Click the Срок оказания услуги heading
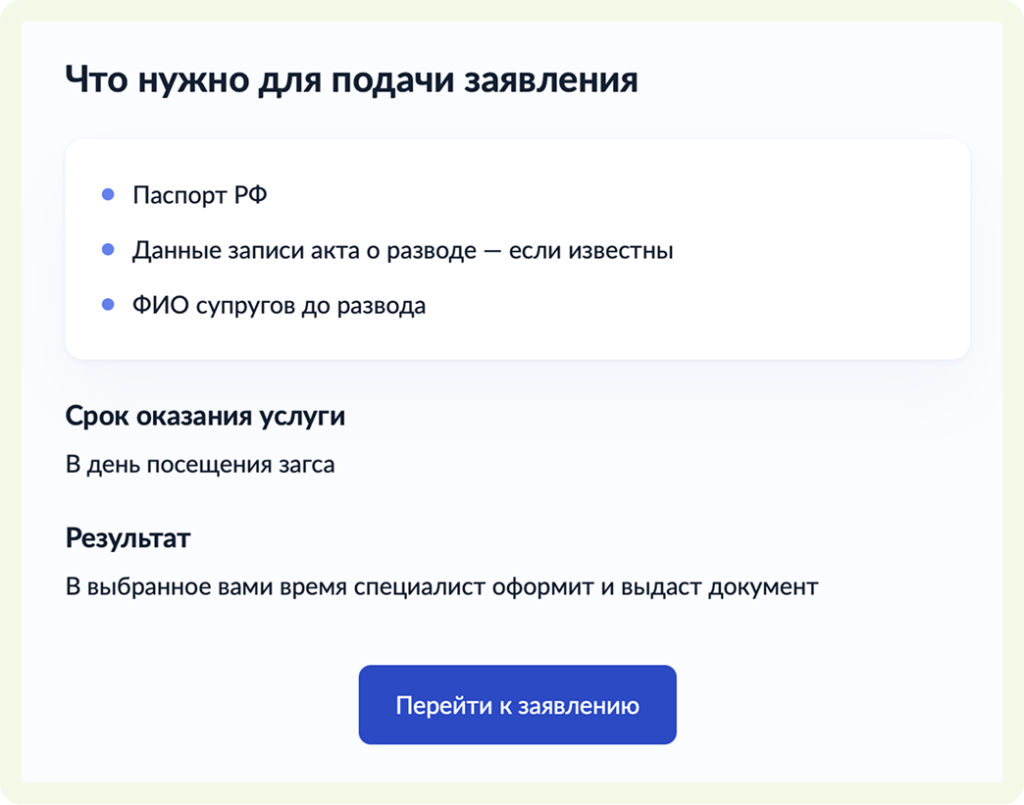Screen dimensions: 1024x805 [205, 416]
